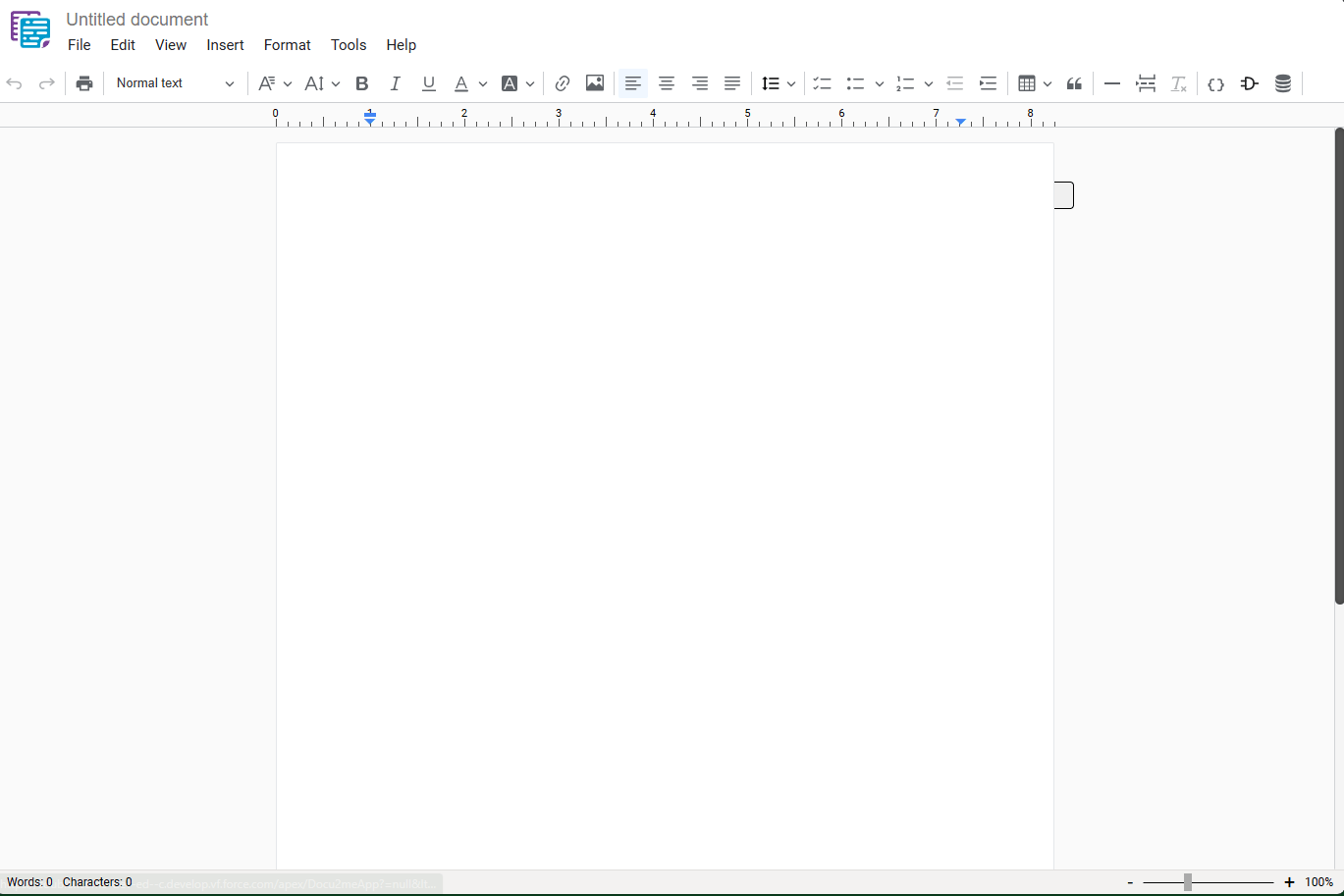Decrease indent with the outdent icon
Viewport: 1344px width, 896px height.
[x=954, y=83]
